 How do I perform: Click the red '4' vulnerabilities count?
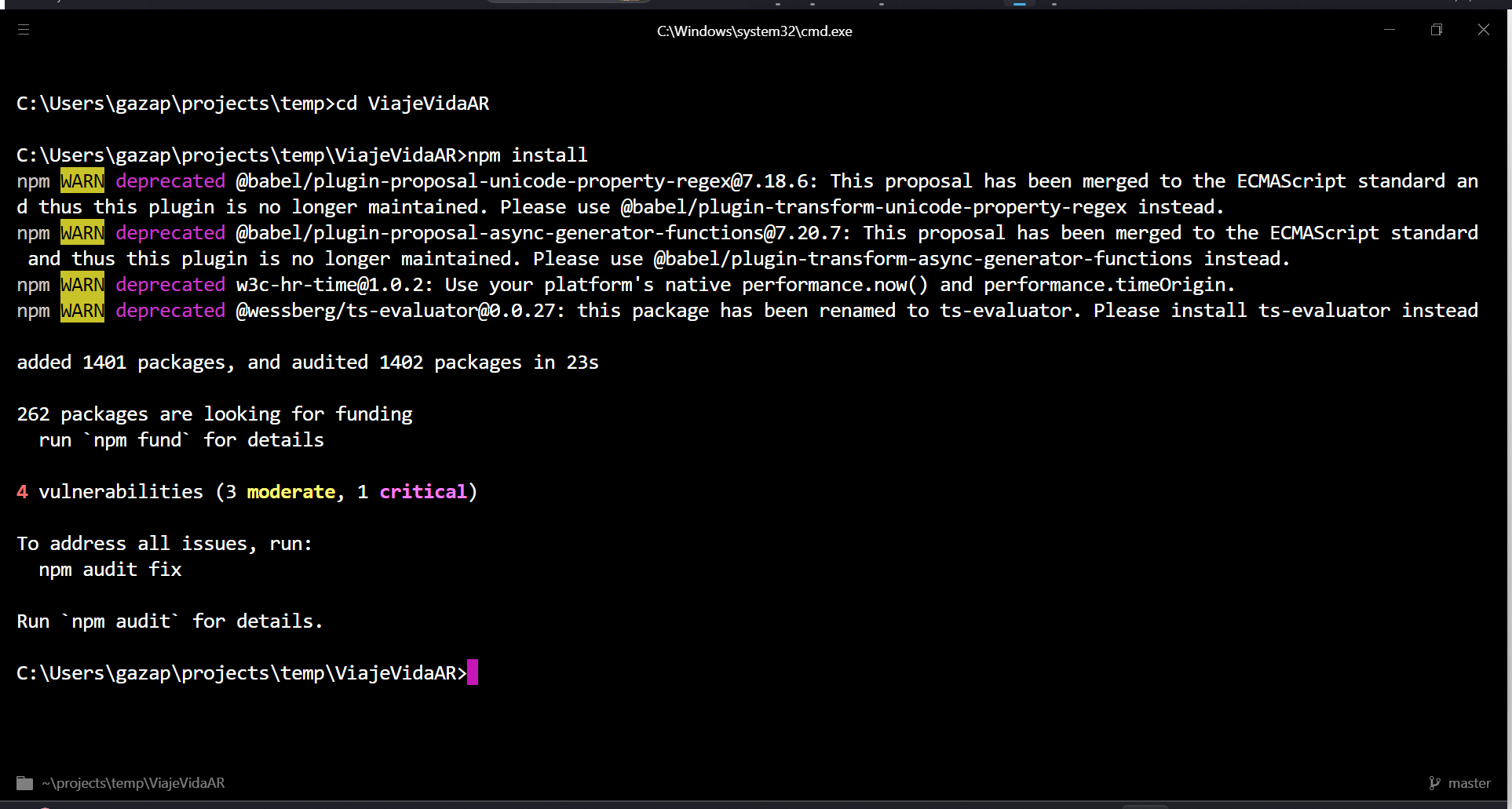coord(22,492)
